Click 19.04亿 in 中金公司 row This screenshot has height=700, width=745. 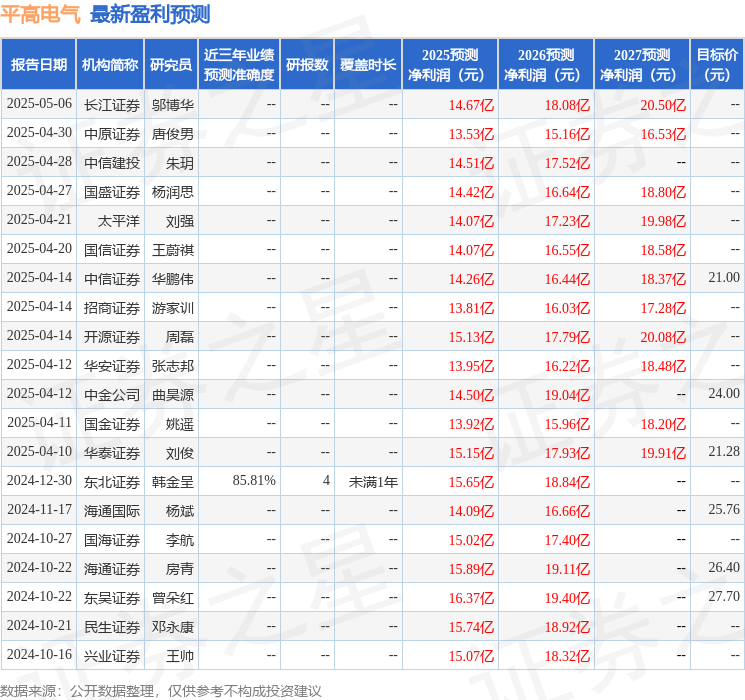[567, 395]
